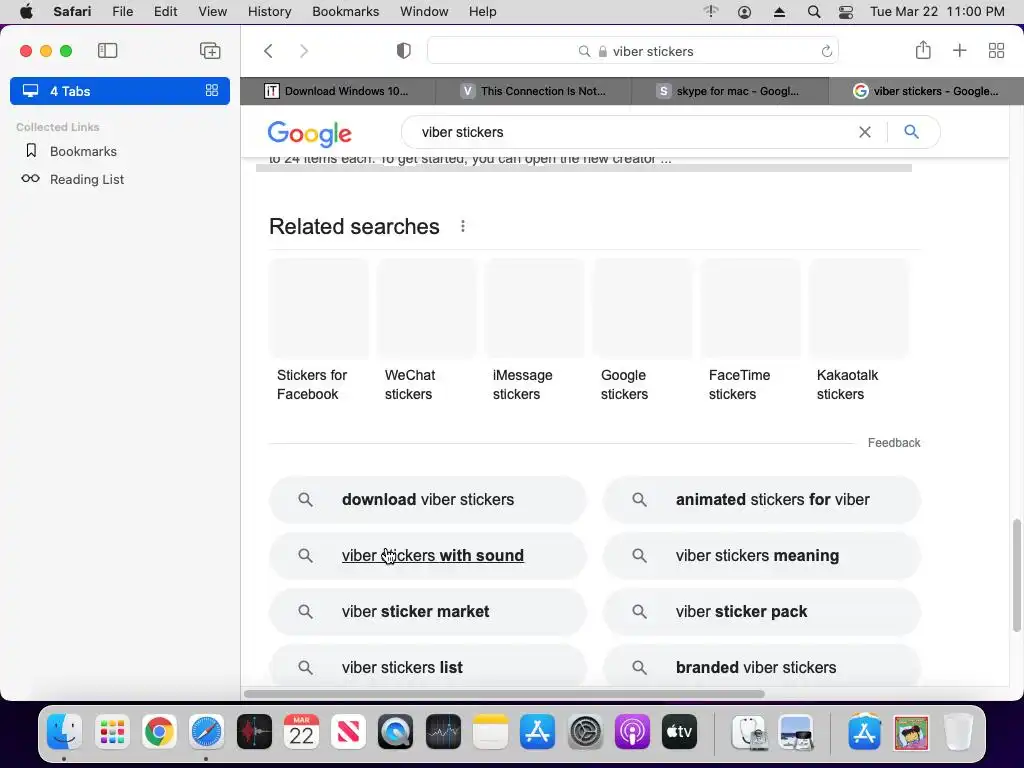This screenshot has width=1024, height=768.
Task: Focus the Google search text field
Action: 633,132
